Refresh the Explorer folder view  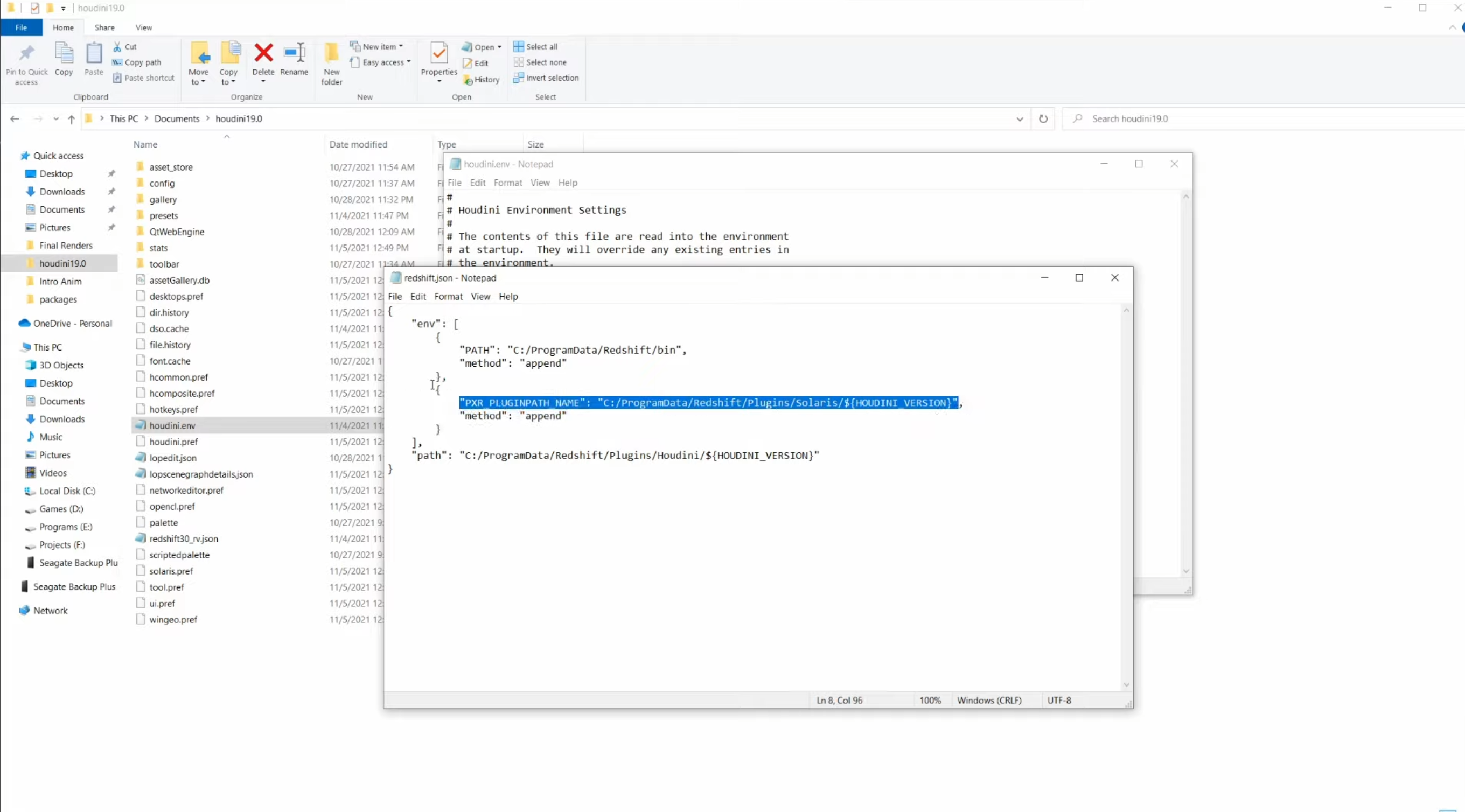click(1043, 119)
